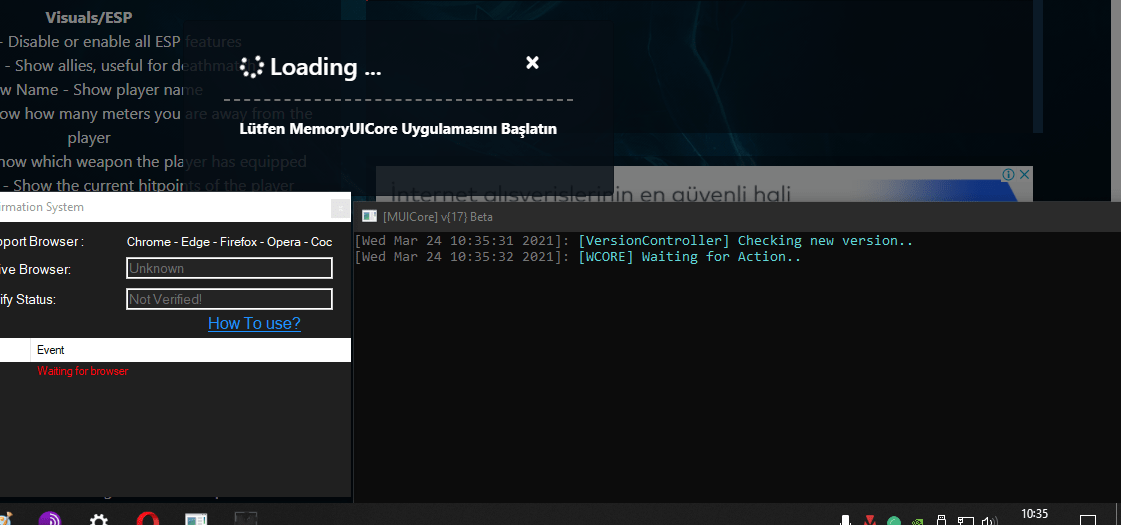Open Opera browser from the taskbar
This screenshot has height=525, width=1121.
[147, 520]
